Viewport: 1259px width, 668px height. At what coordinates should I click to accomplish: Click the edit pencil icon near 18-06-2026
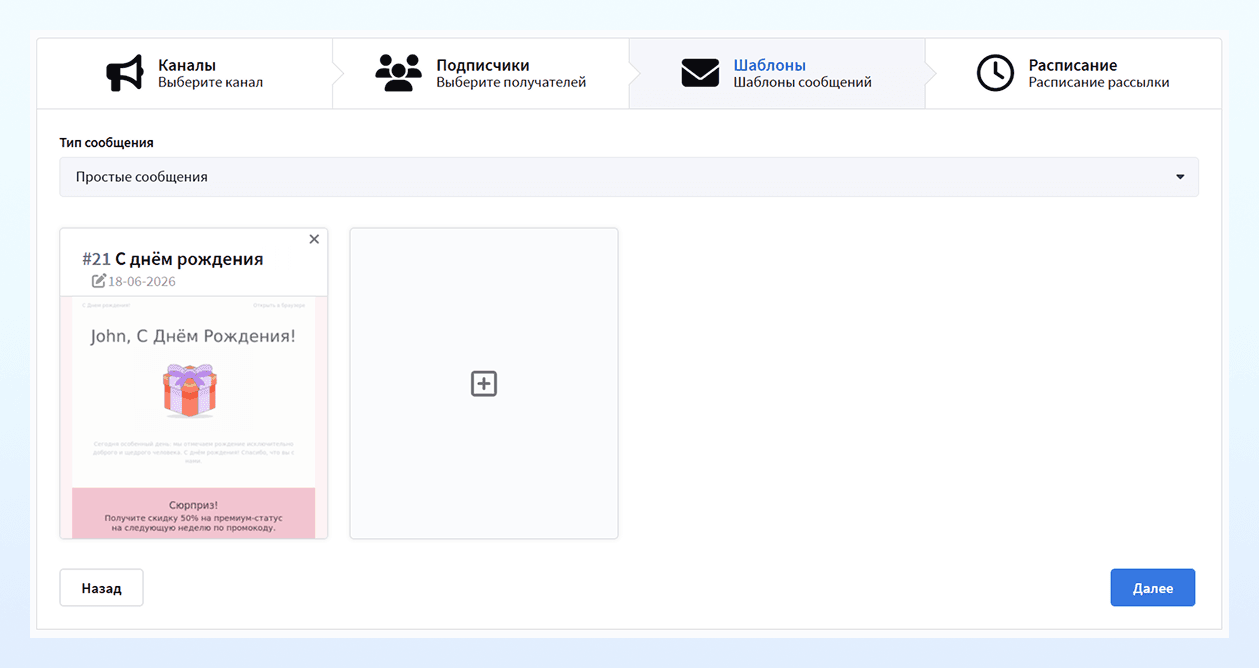[99, 281]
